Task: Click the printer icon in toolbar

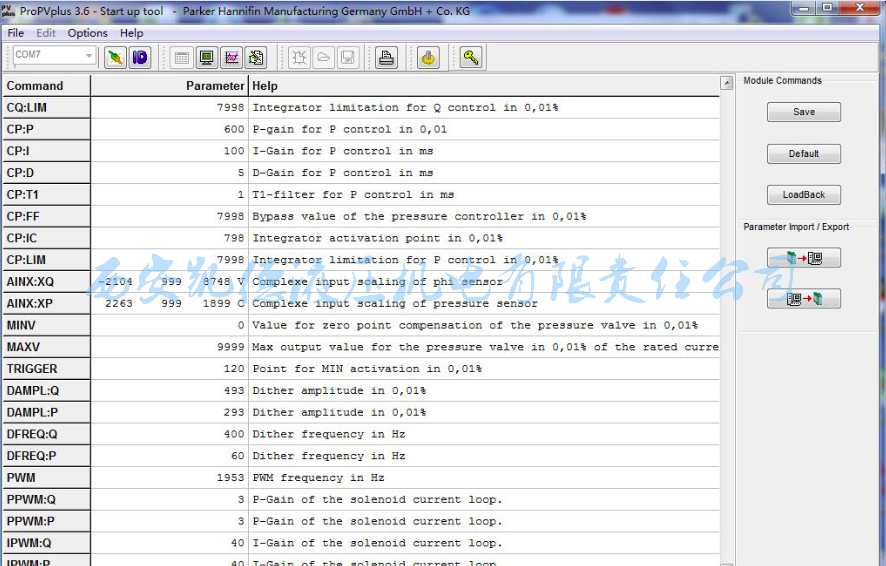Action: (x=387, y=57)
